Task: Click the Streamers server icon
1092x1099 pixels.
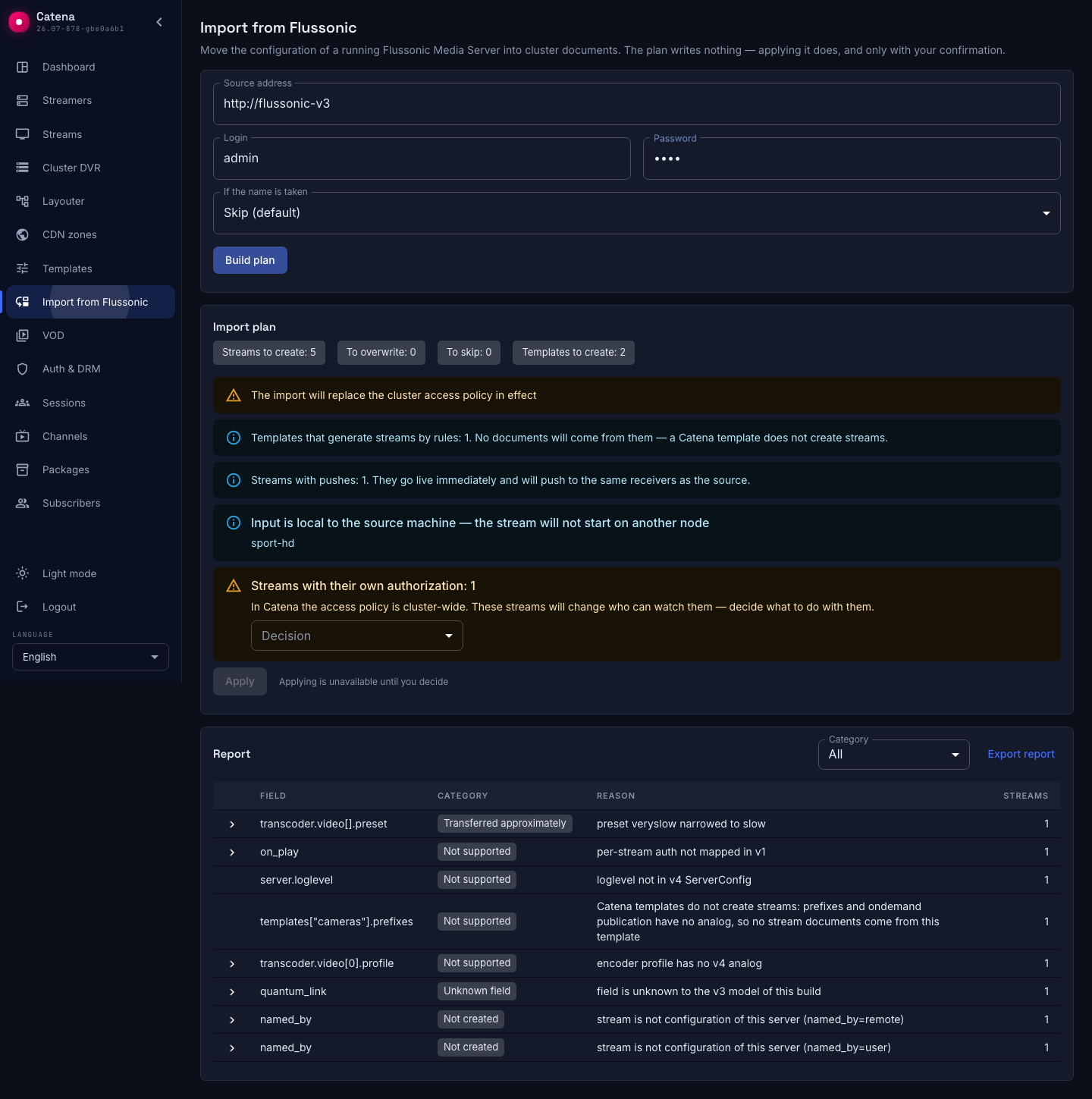Action: [23, 100]
